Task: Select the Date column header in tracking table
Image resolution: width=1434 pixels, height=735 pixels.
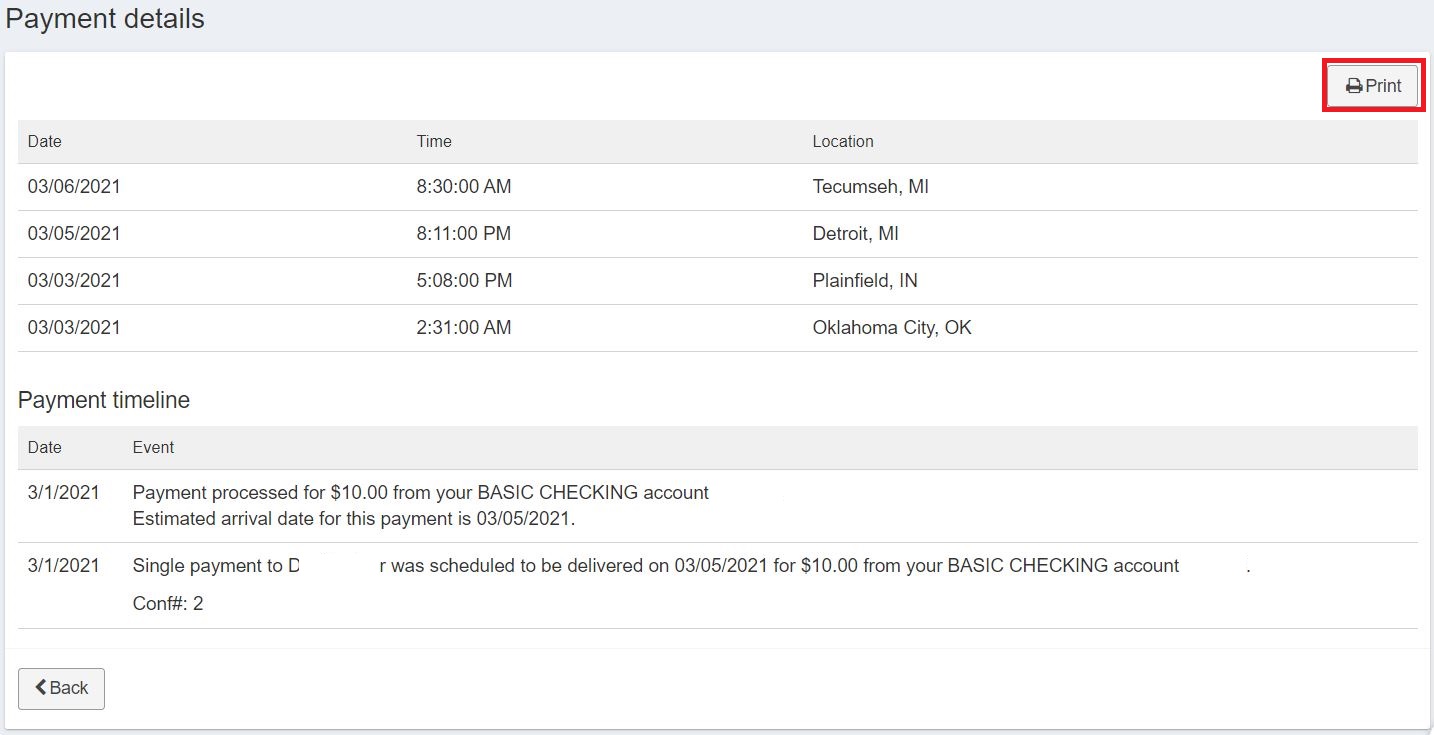Action: pyautogui.click(x=45, y=142)
